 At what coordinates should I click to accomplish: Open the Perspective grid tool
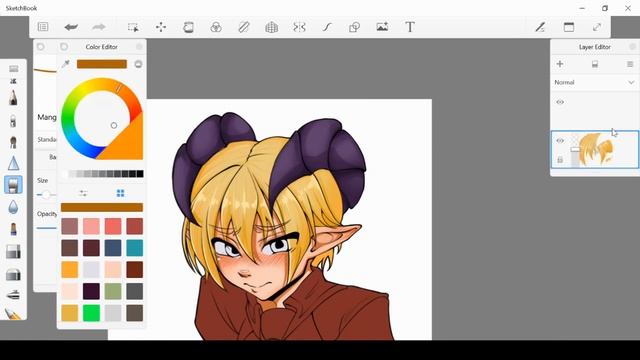[271, 27]
